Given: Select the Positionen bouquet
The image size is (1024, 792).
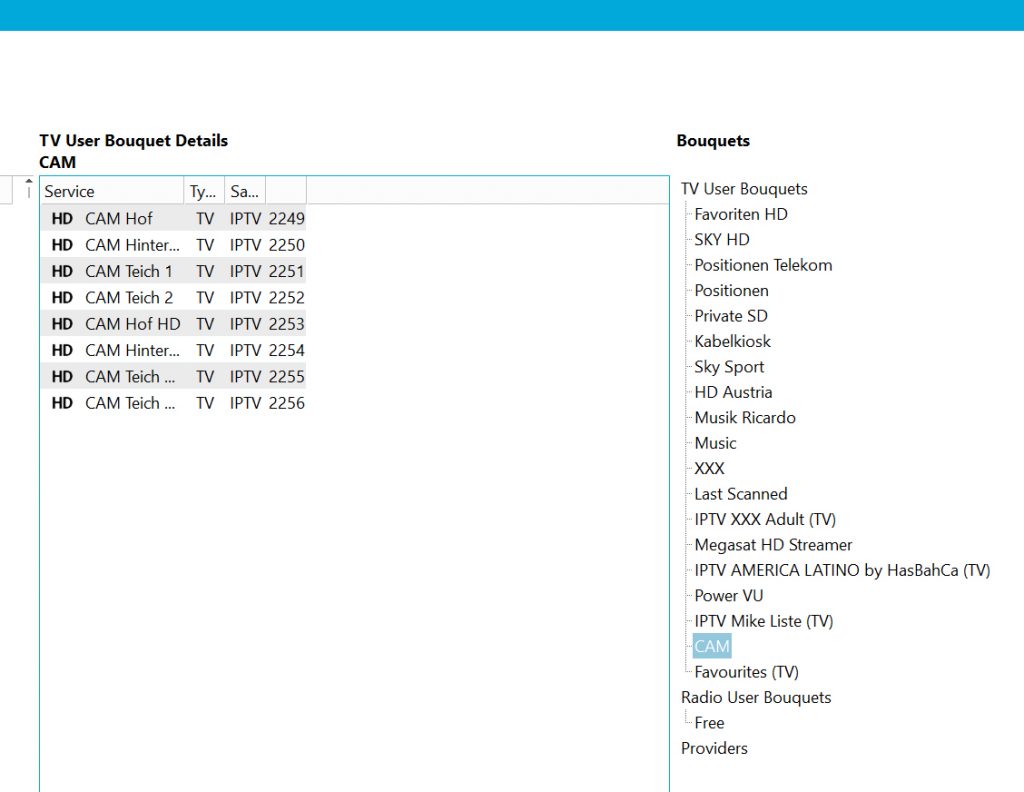Looking at the screenshot, I should tap(731, 291).
